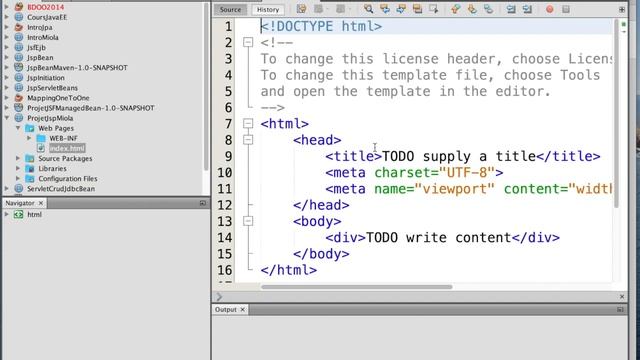Select the IntroMiola project
The image size is (640, 360).
pyautogui.click(x=43, y=38)
